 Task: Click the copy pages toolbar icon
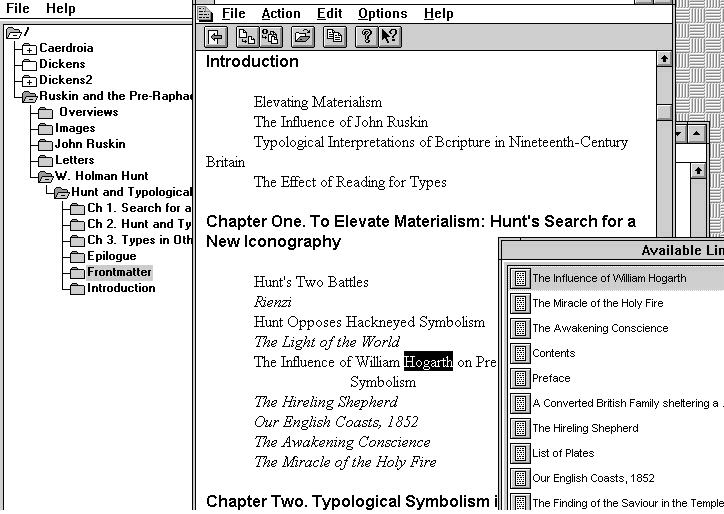(335, 36)
